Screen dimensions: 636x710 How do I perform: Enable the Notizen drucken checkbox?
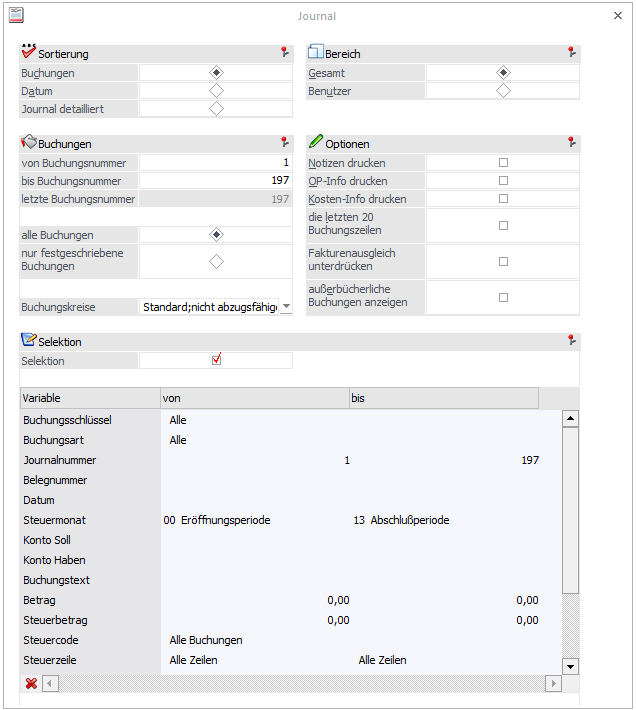503,163
